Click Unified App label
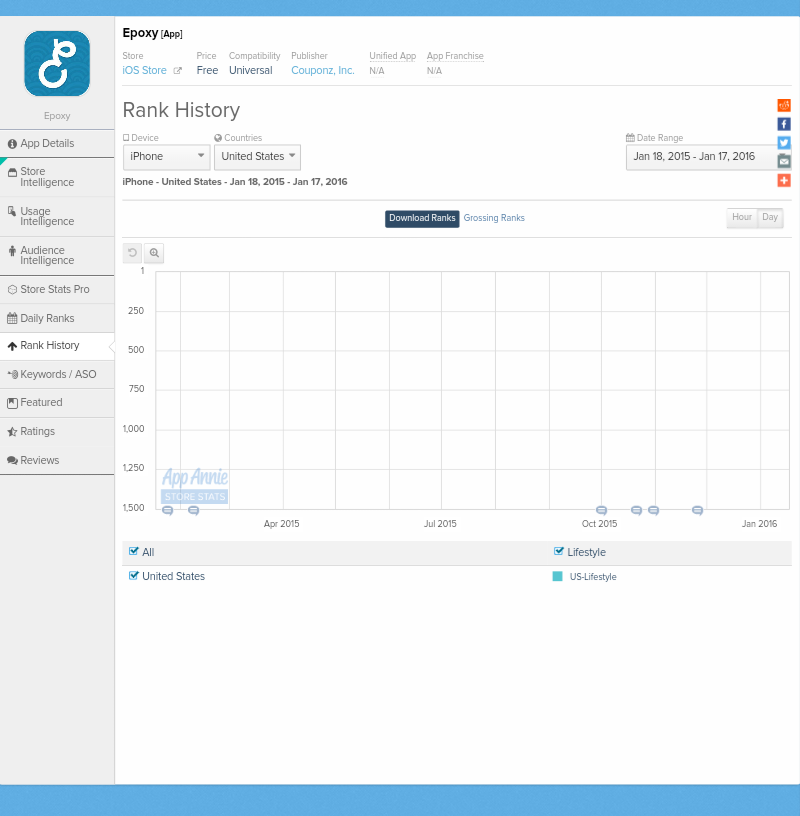 point(392,56)
